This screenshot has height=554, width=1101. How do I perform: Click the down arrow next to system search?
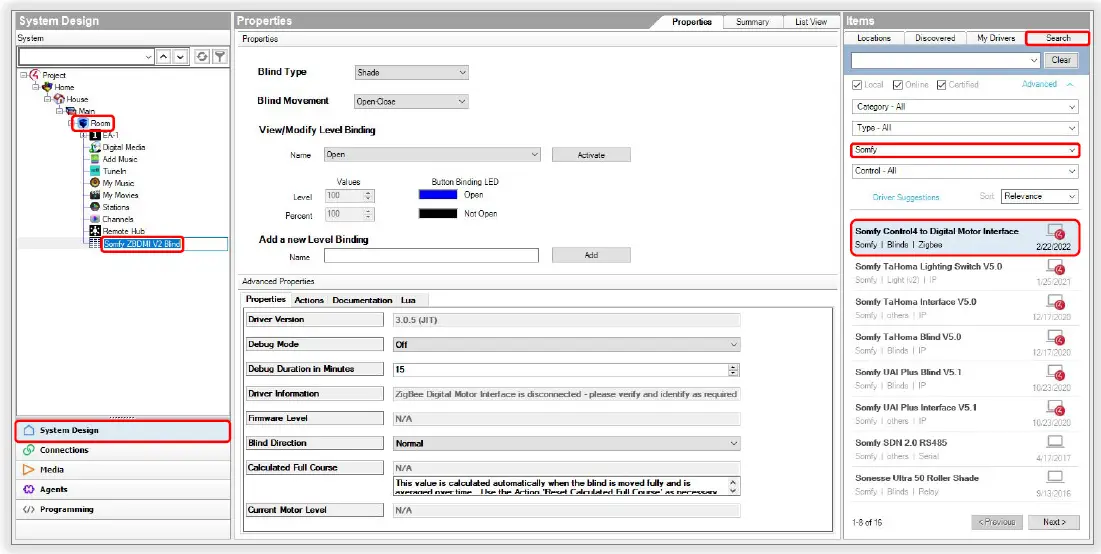[x=180, y=57]
